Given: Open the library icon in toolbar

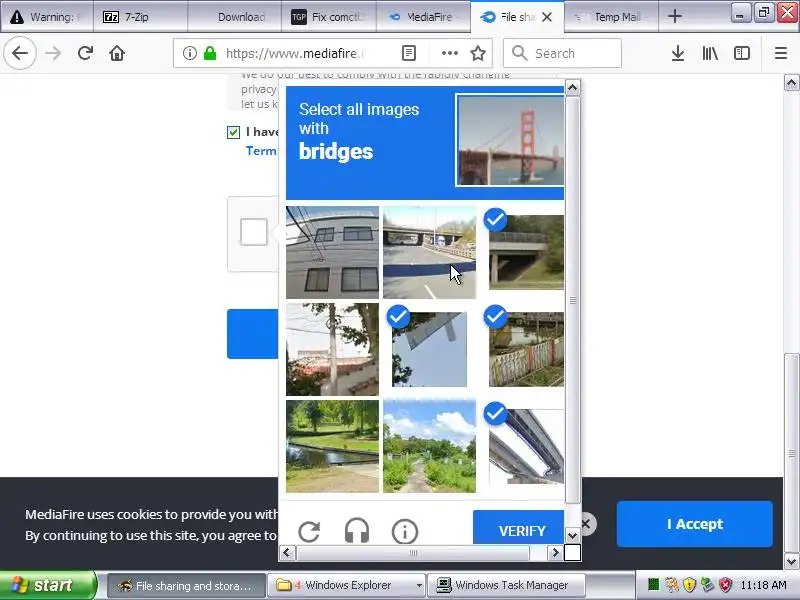Looking at the screenshot, I should click(x=710, y=53).
